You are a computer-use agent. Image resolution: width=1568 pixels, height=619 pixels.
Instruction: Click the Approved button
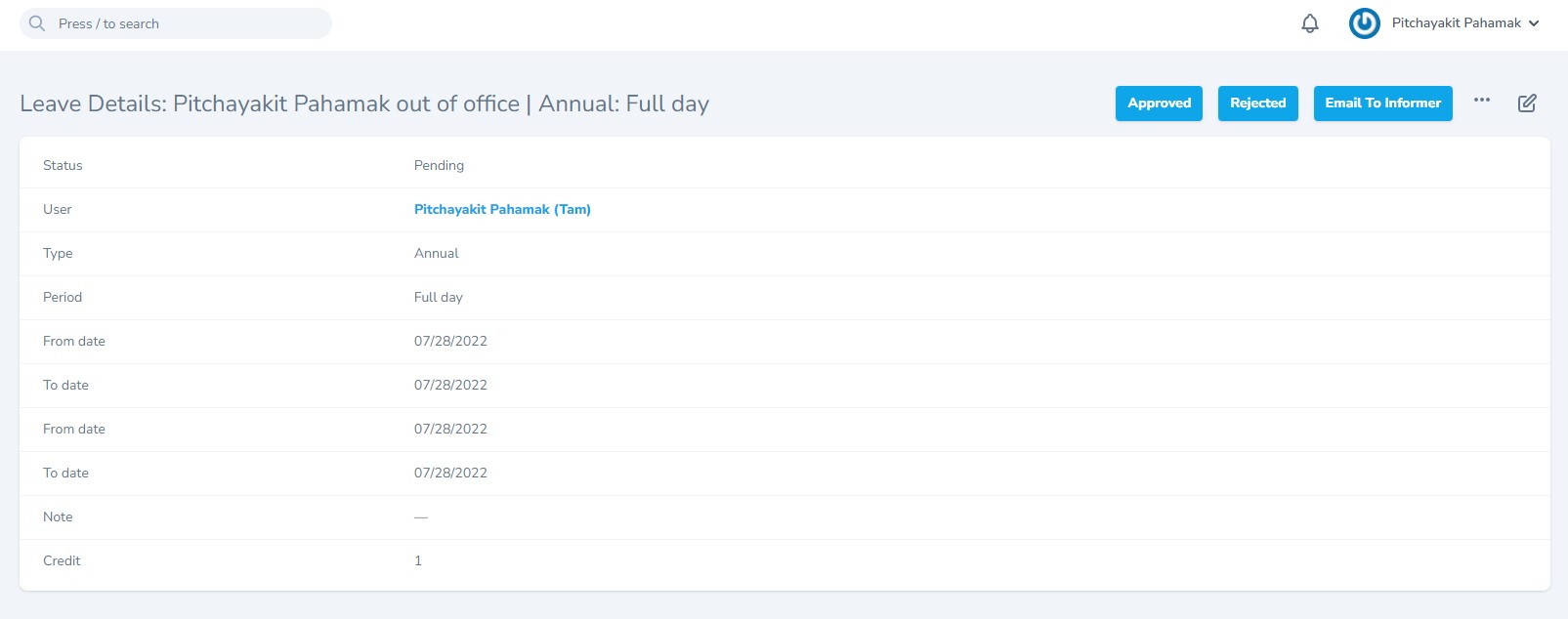1159,103
